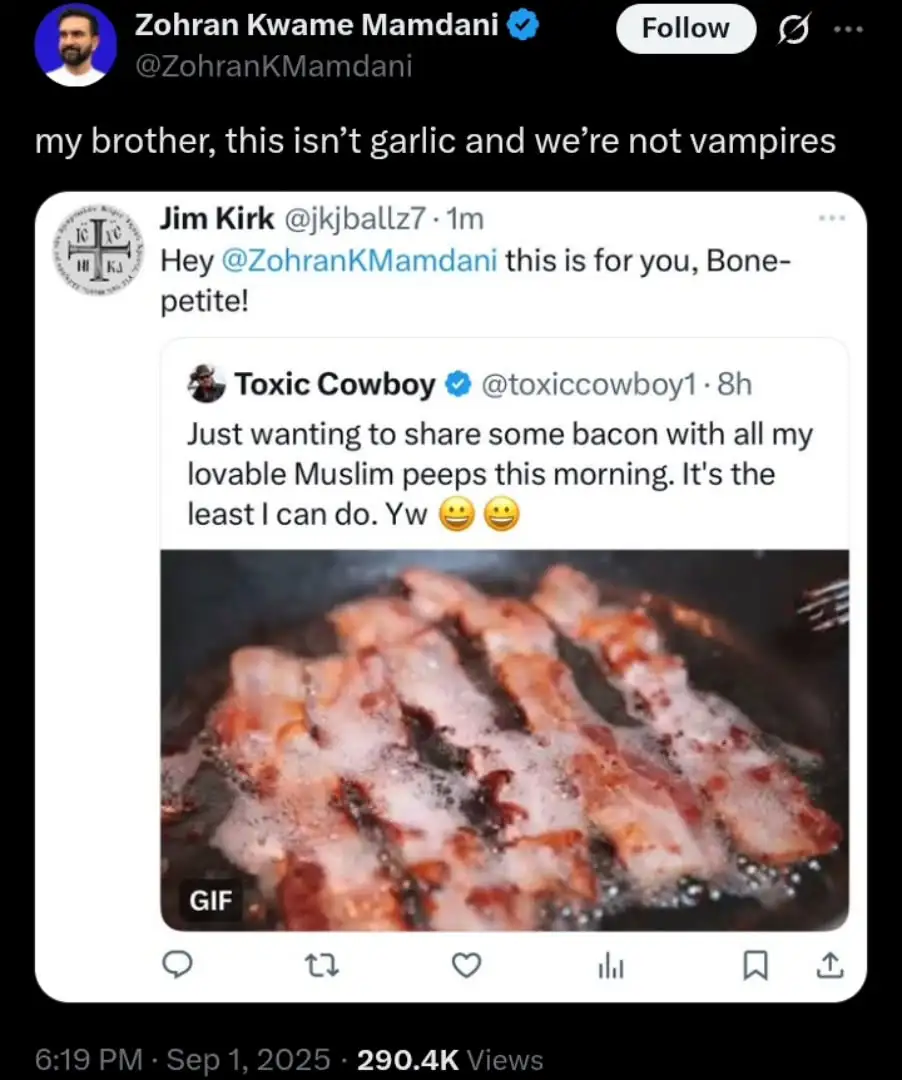Screen dimensions: 902x1080
Task: Click the GIF label badge
Action: pos(211,900)
